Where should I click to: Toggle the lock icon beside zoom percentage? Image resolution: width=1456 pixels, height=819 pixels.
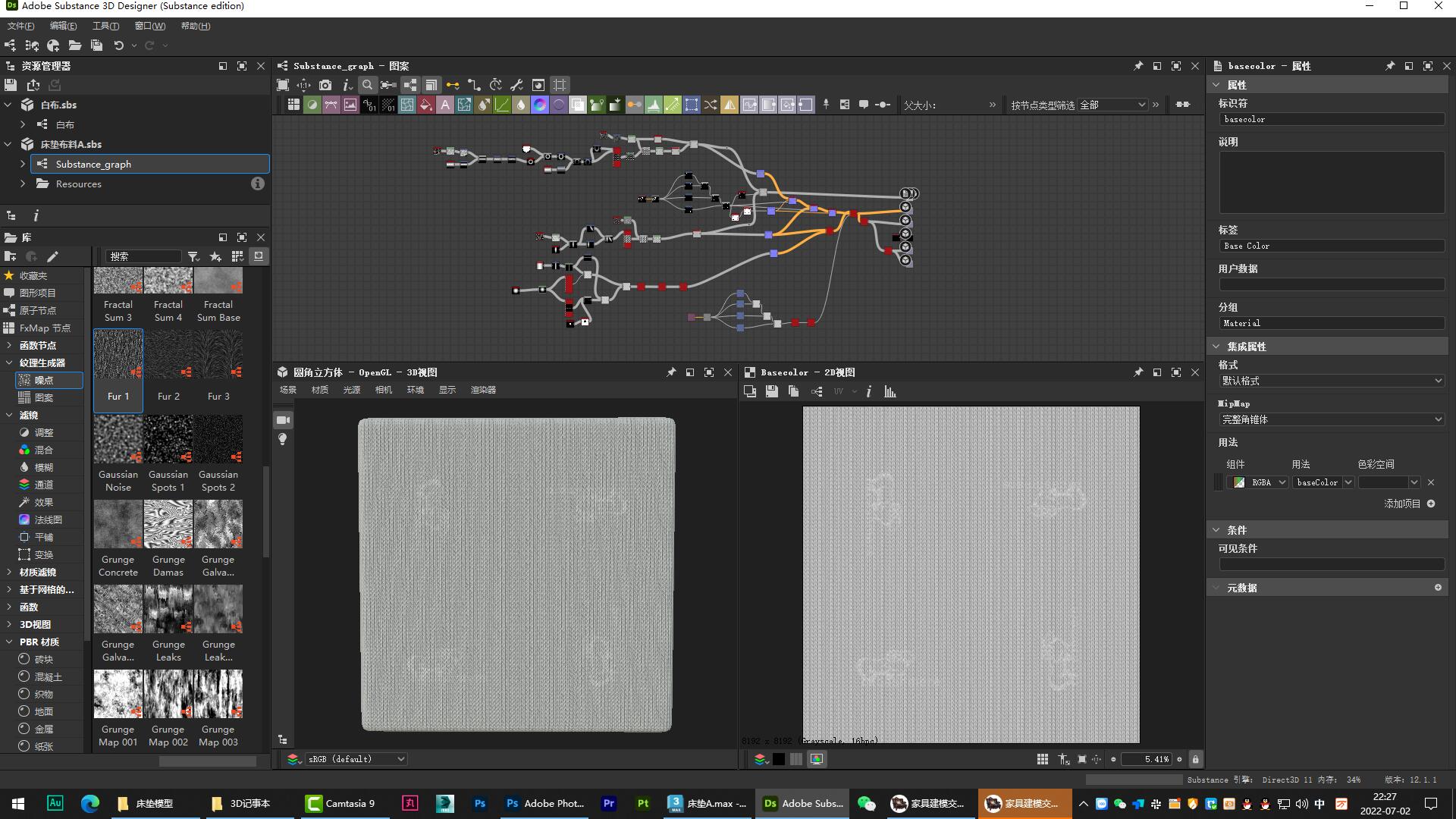[x=1195, y=759]
